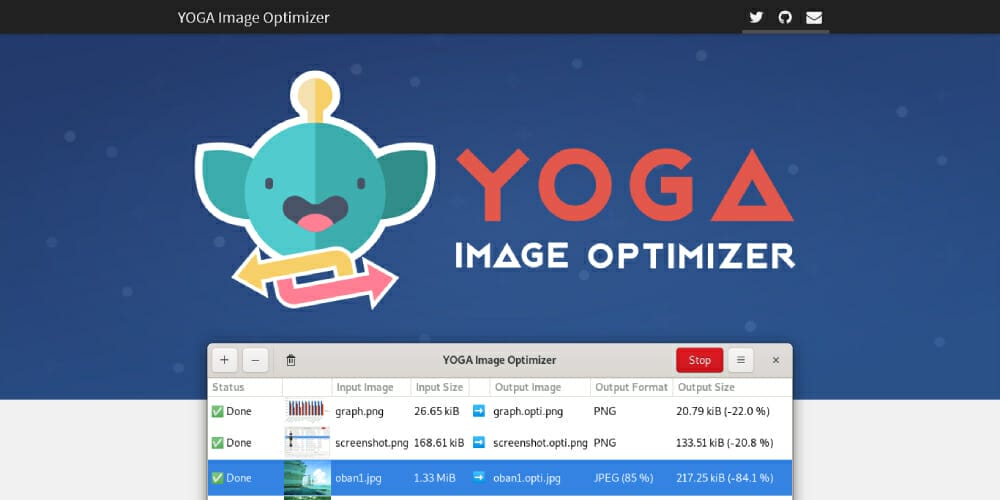Screen dimensions: 1000x500
Task: Select the oban1.jpg thumbnail
Action: tap(307, 478)
